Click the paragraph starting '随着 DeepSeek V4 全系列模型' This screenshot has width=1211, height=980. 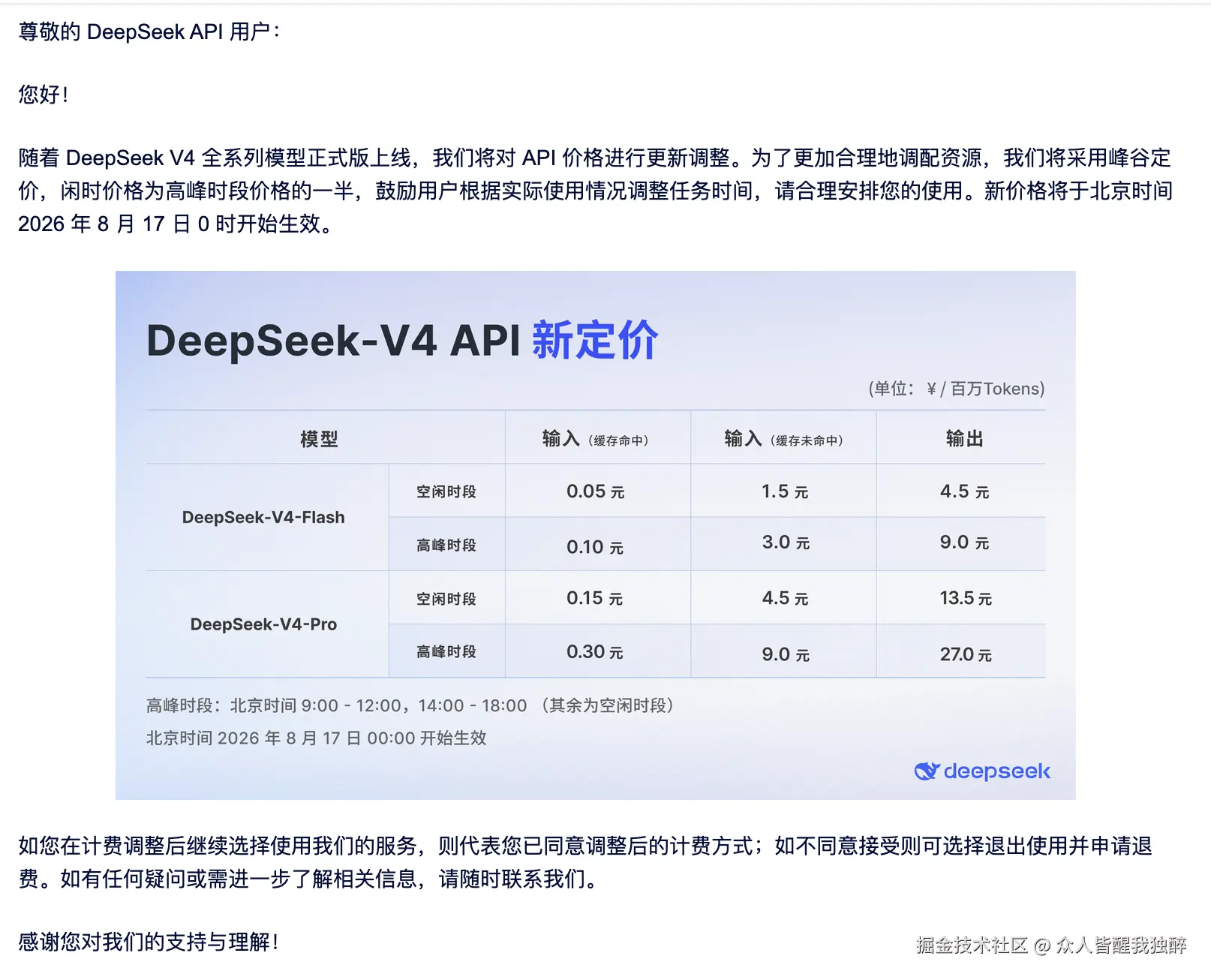point(595,191)
